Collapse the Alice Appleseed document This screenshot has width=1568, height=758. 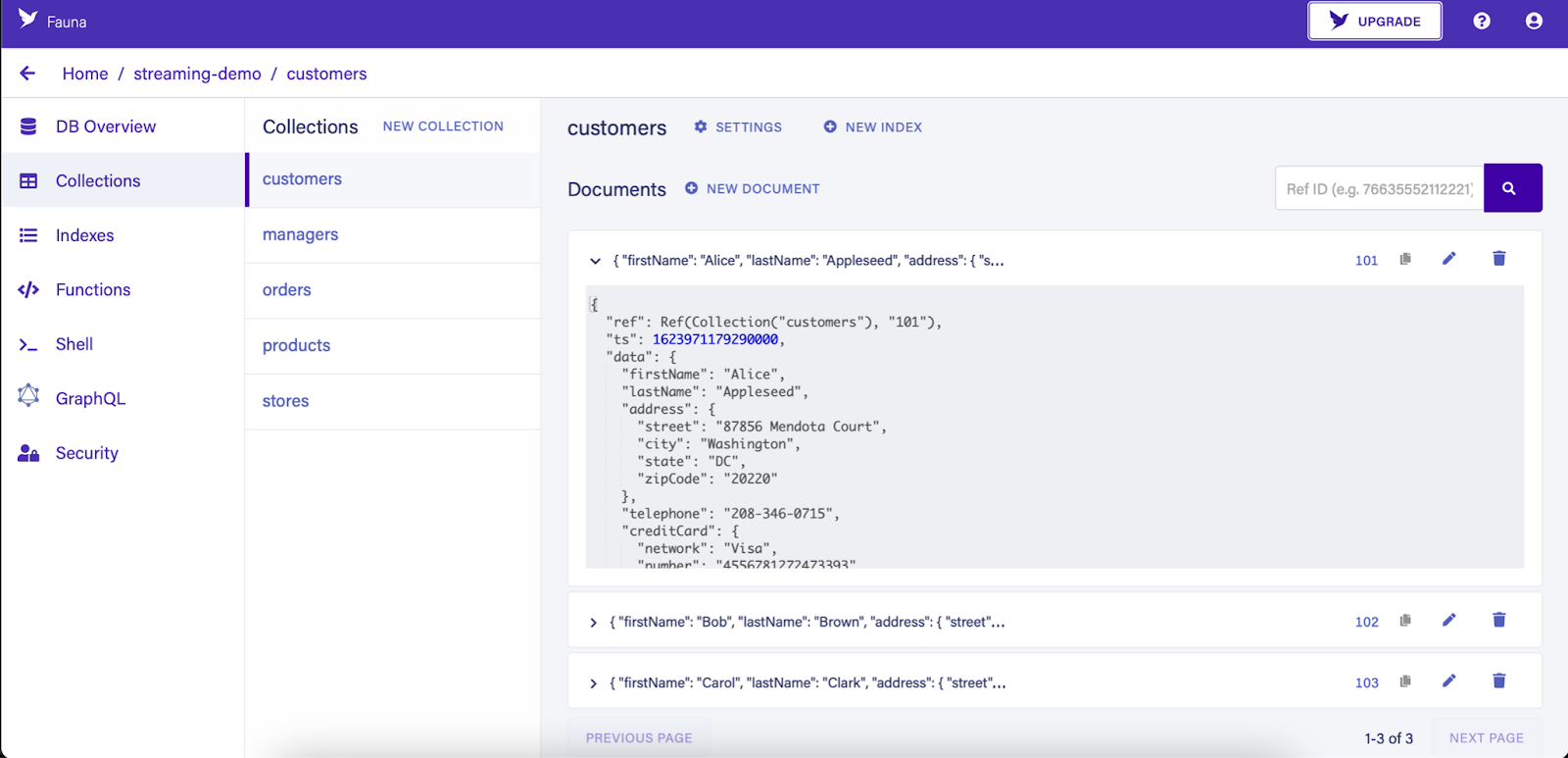[x=595, y=261]
